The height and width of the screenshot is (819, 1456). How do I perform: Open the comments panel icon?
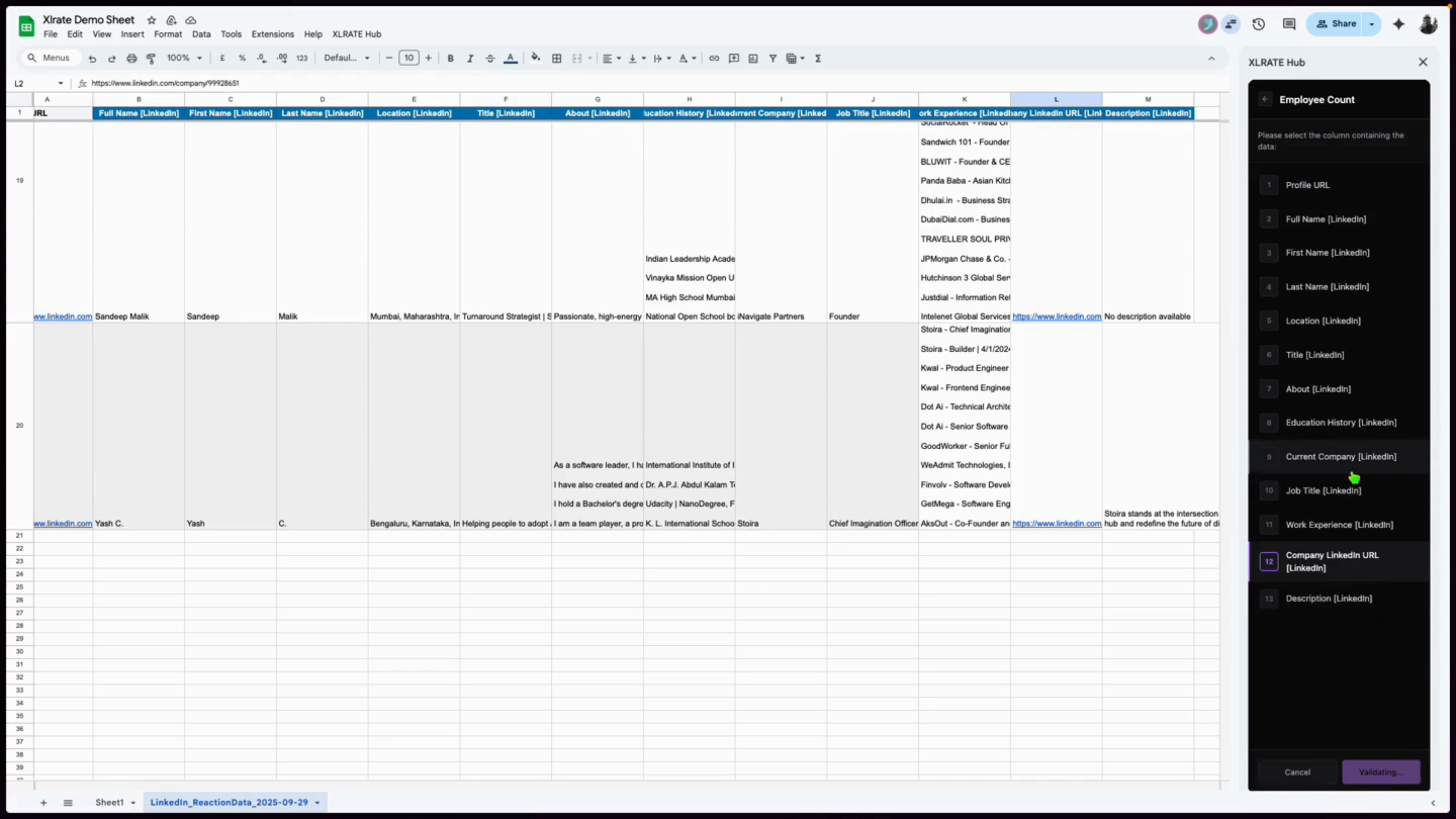click(1289, 24)
